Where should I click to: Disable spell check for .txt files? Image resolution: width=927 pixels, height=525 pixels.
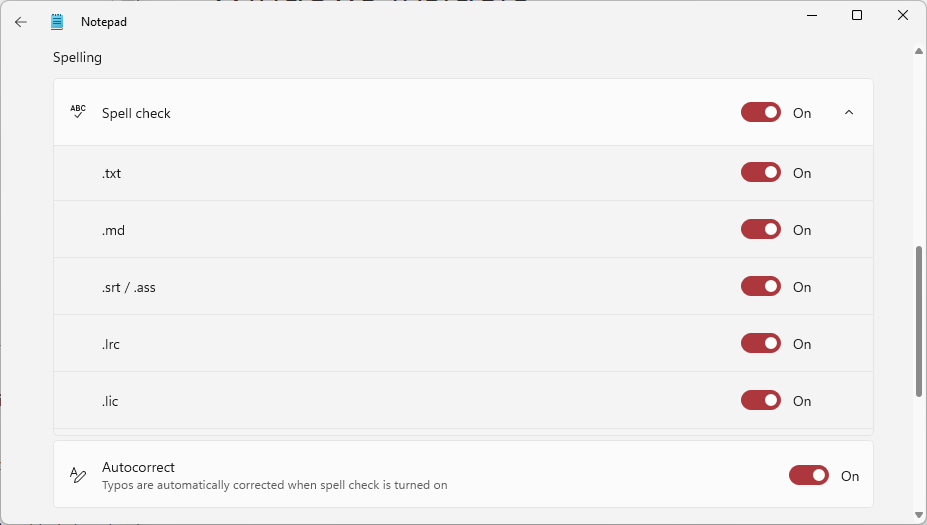(x=761, y=172)
